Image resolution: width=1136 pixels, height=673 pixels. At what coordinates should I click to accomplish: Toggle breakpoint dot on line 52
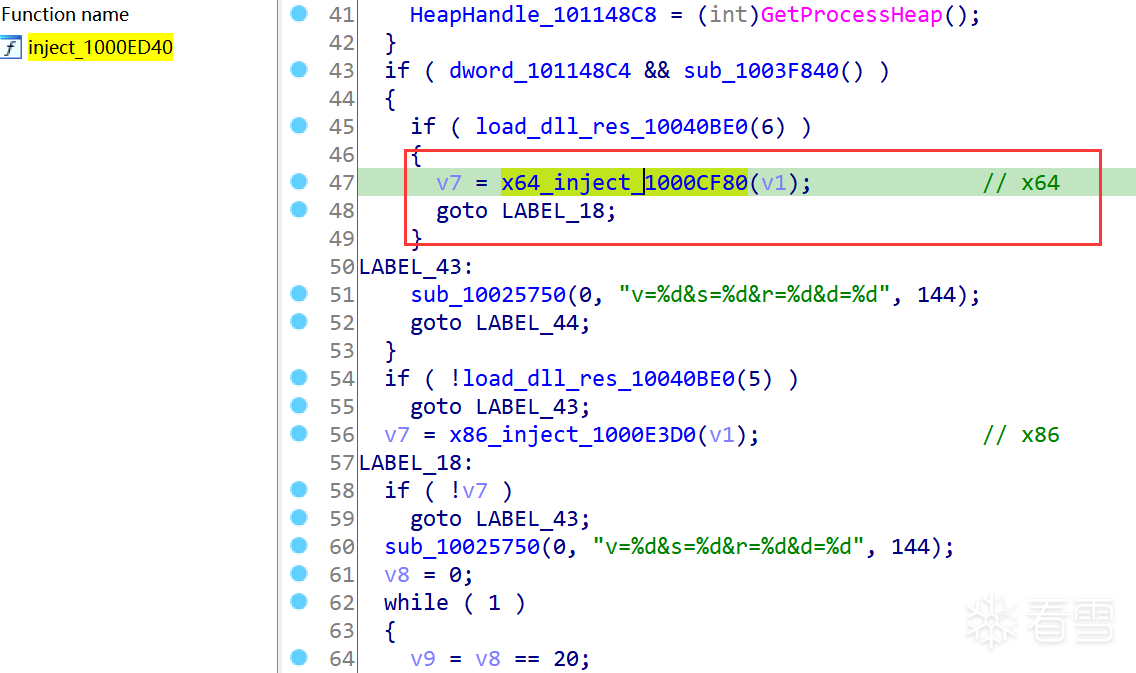(298, 322)
